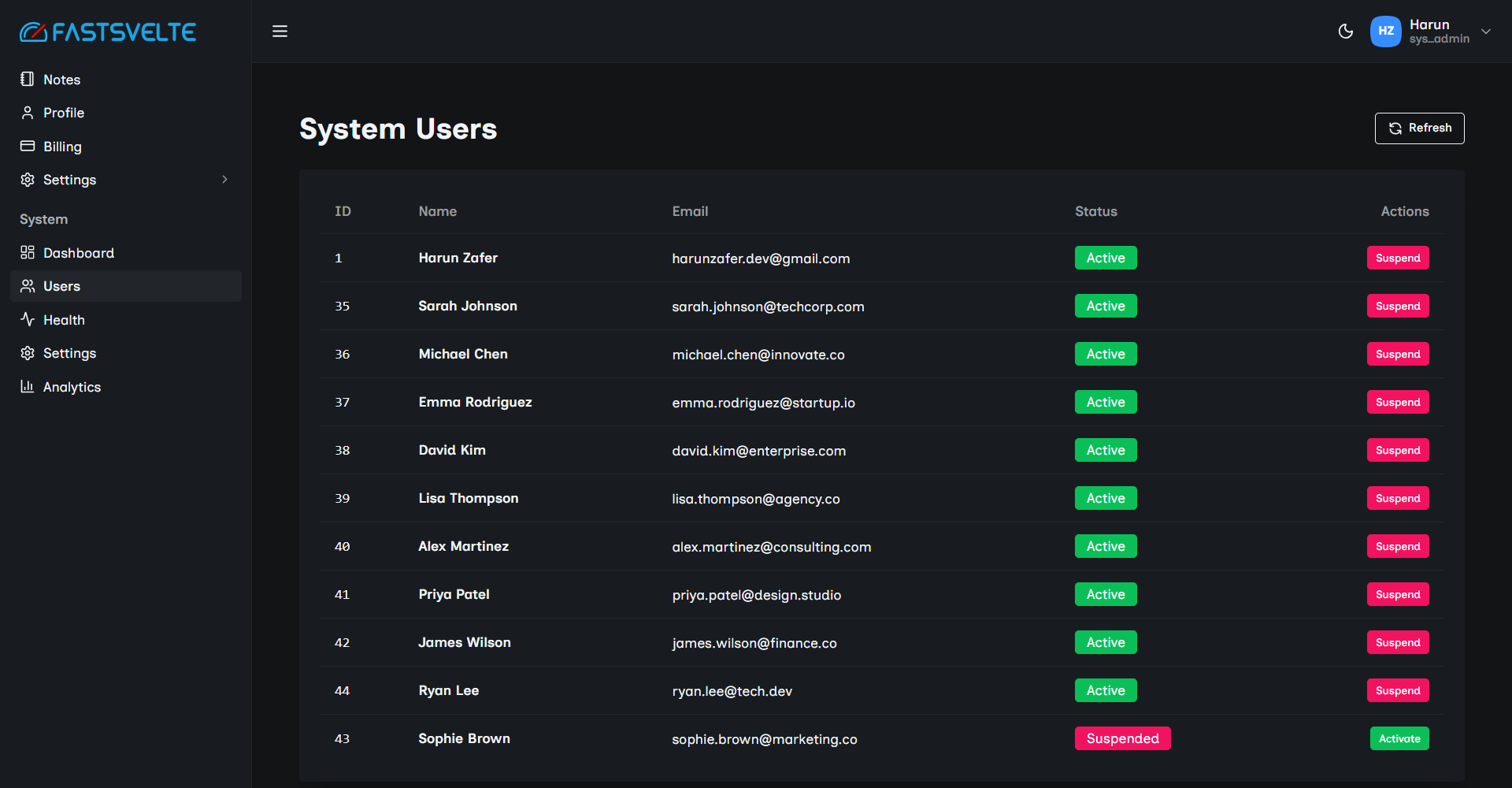Activate Sophie Brown's suspended account
The image size is (1512, 788).
(1399, 738)
